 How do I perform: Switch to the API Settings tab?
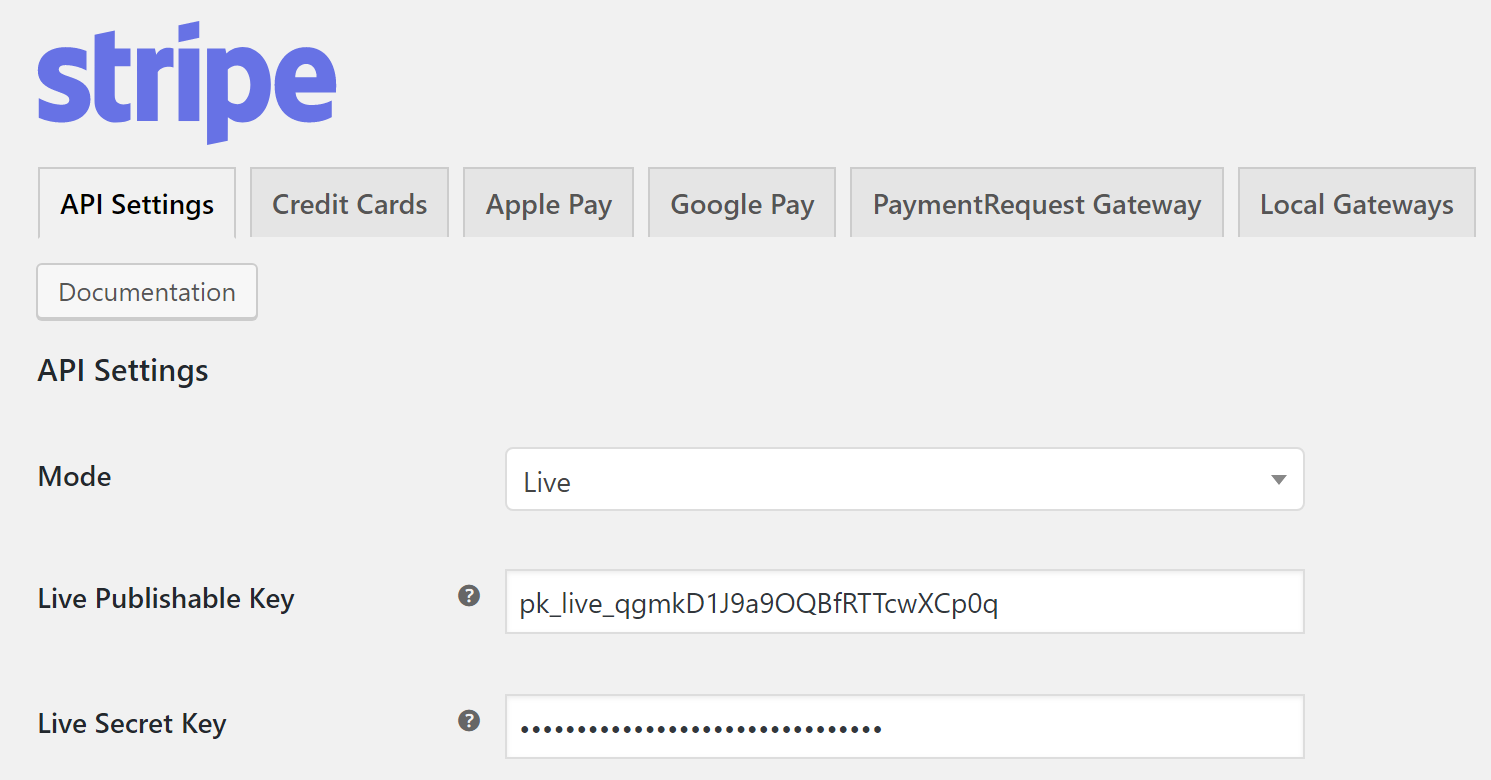pos(137,204)
